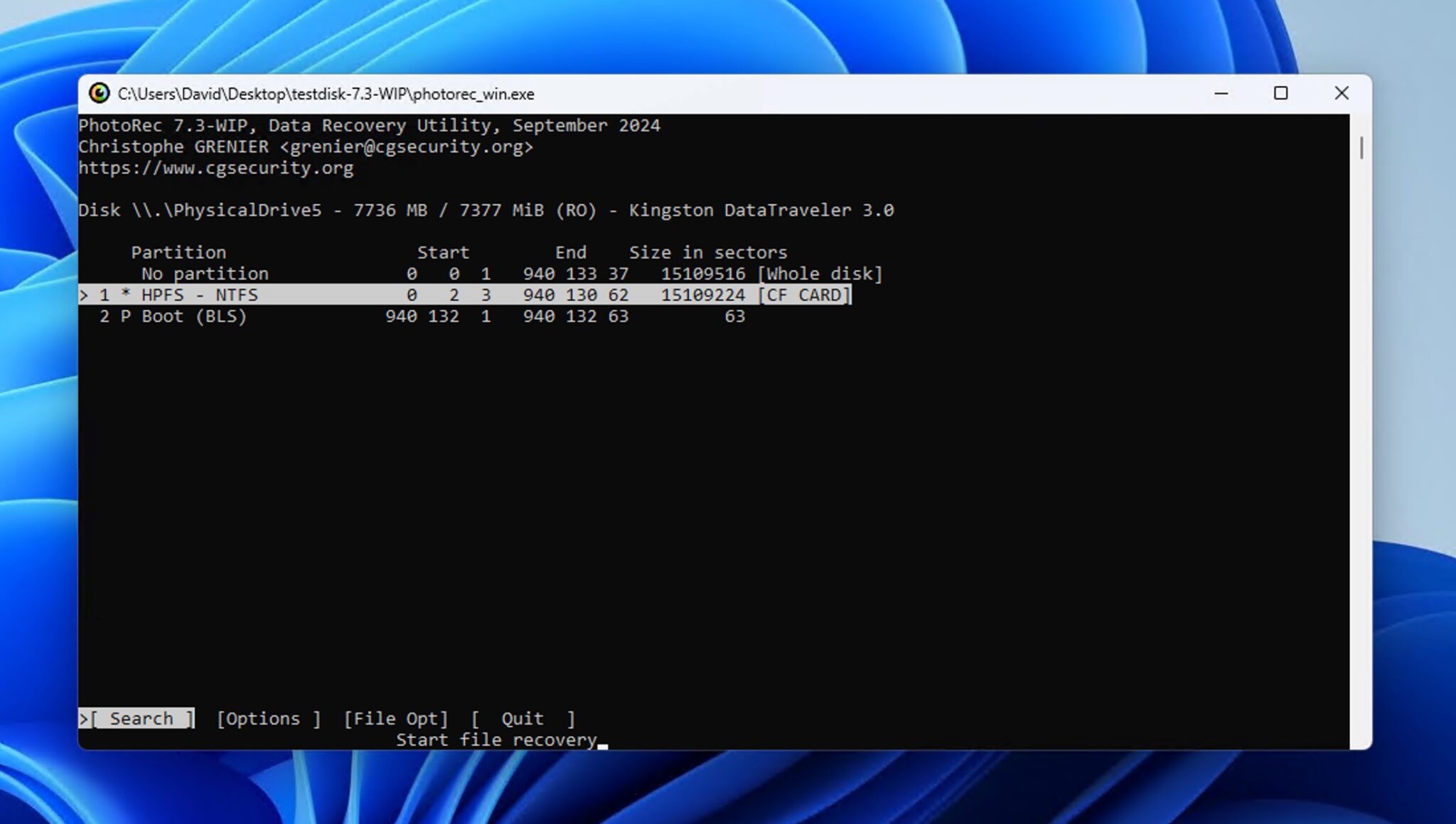Viewport: 1456px width, 824px height.
Task: Click the window title path text
Action: (327, 93)
